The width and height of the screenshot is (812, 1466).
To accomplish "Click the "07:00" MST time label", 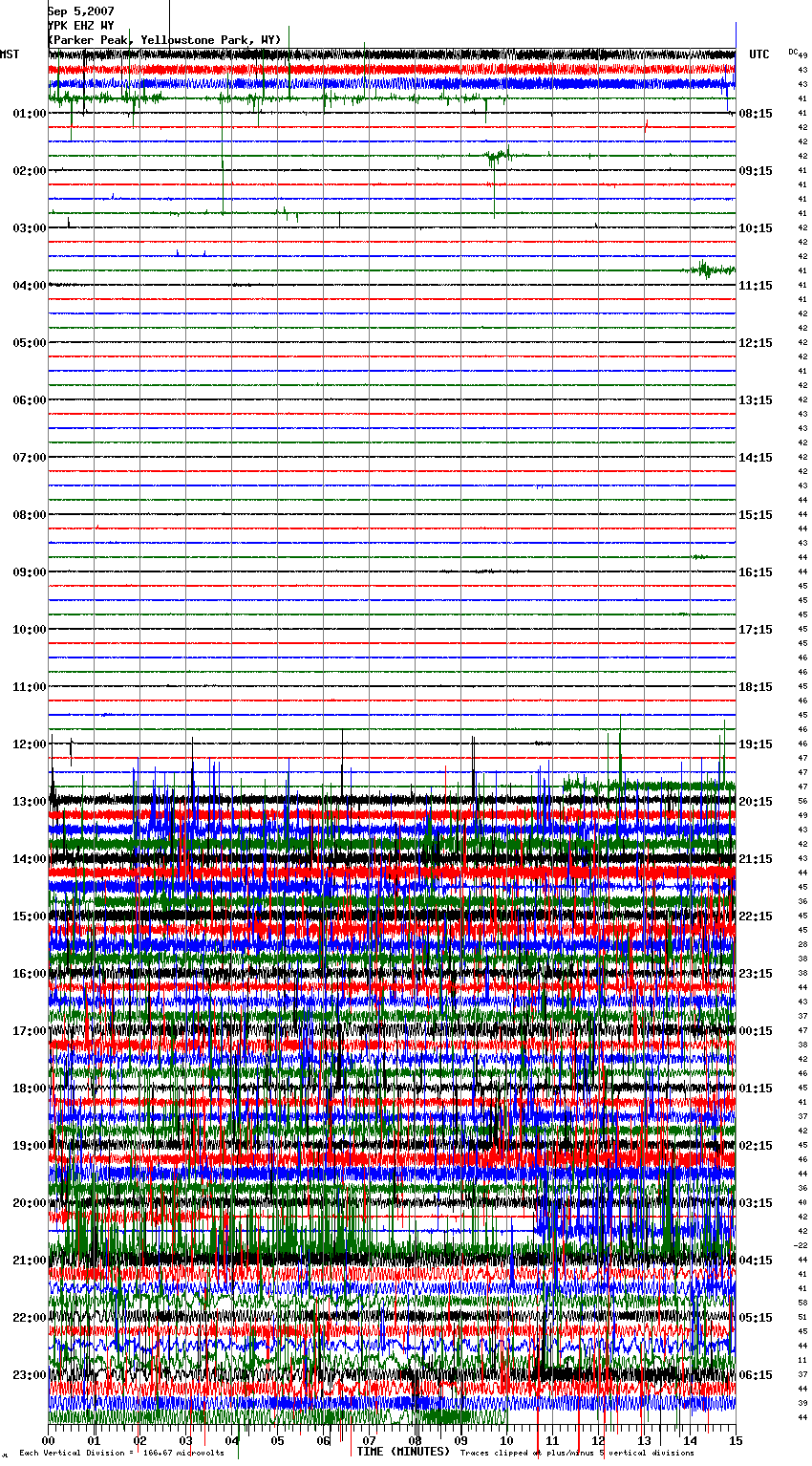I will [x=30, y=458].
